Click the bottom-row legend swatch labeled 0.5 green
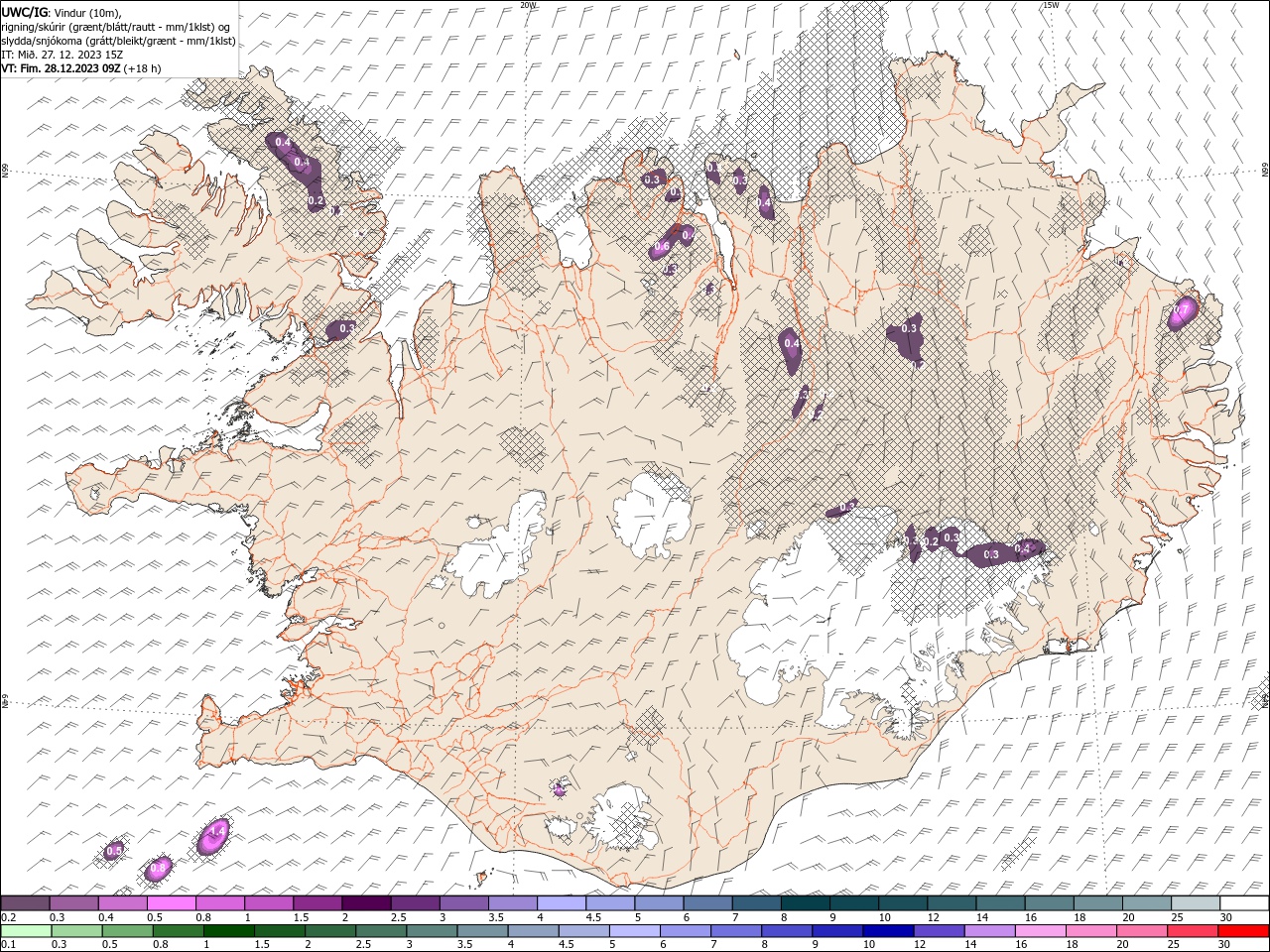The image size is (1270, 952). pyautogui.click(x=127, y=931)
